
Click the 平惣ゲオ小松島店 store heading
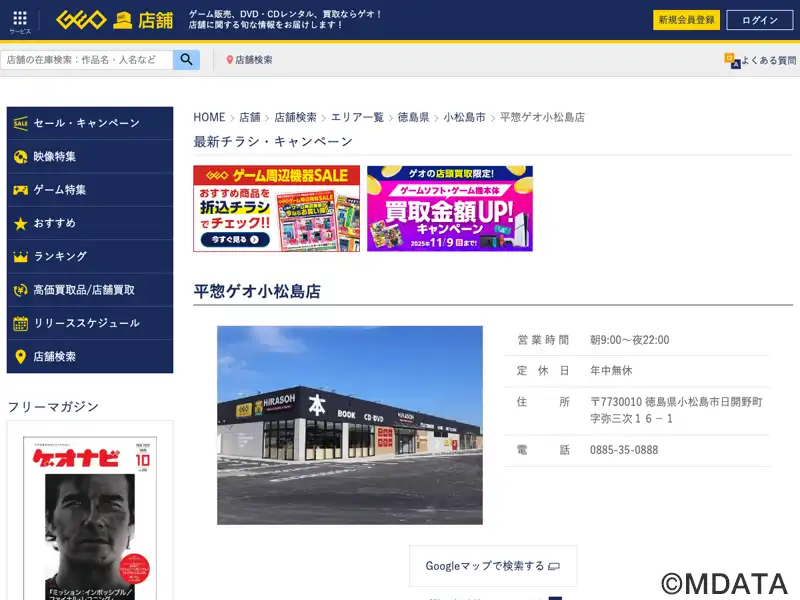[257, 291]
